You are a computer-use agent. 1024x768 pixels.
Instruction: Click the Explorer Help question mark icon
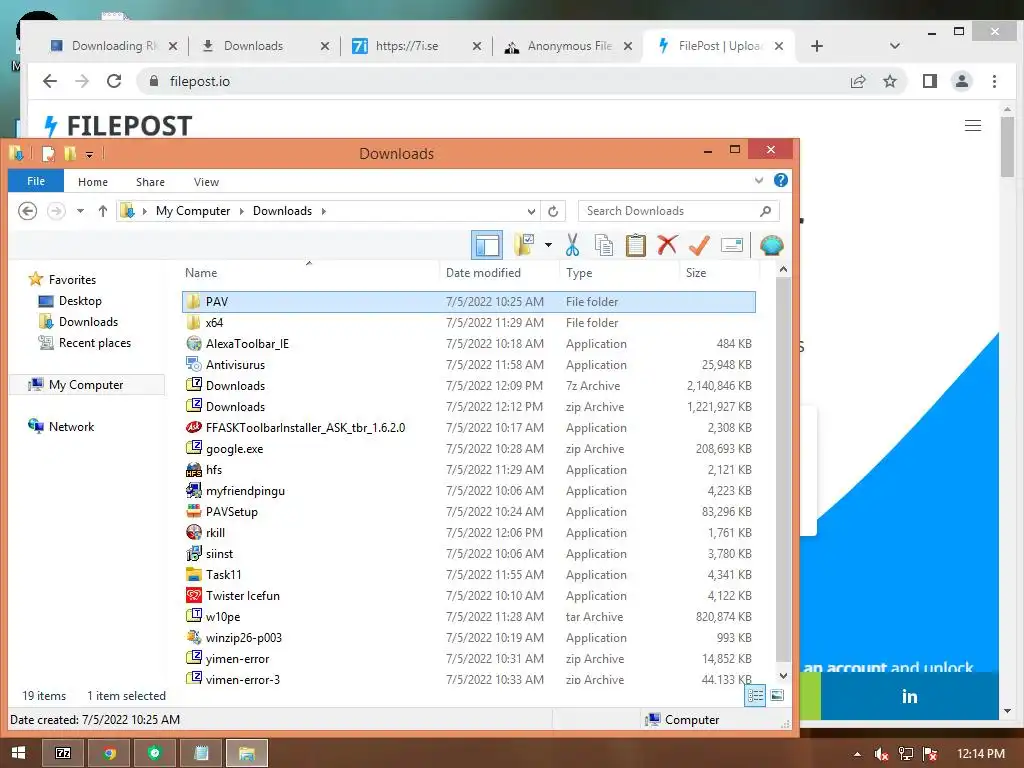point(780,180)
